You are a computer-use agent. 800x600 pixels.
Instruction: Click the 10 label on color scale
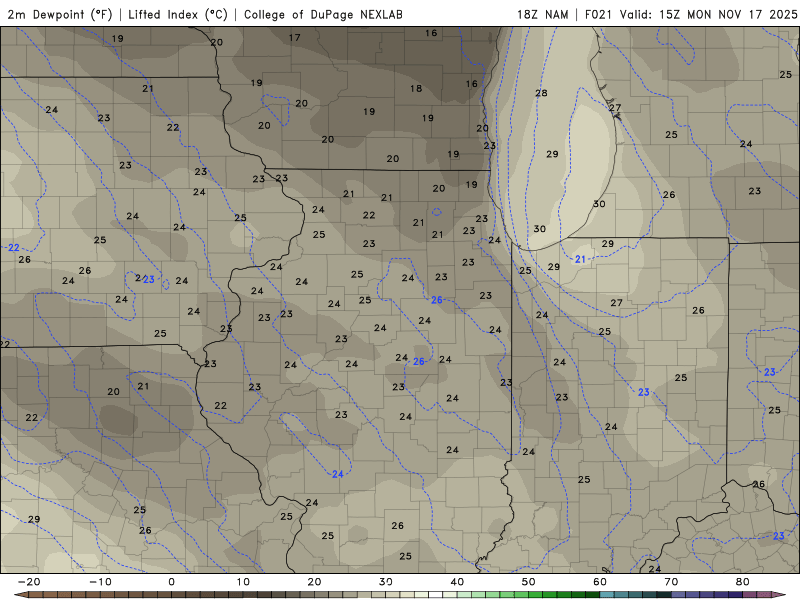(243, 582)
